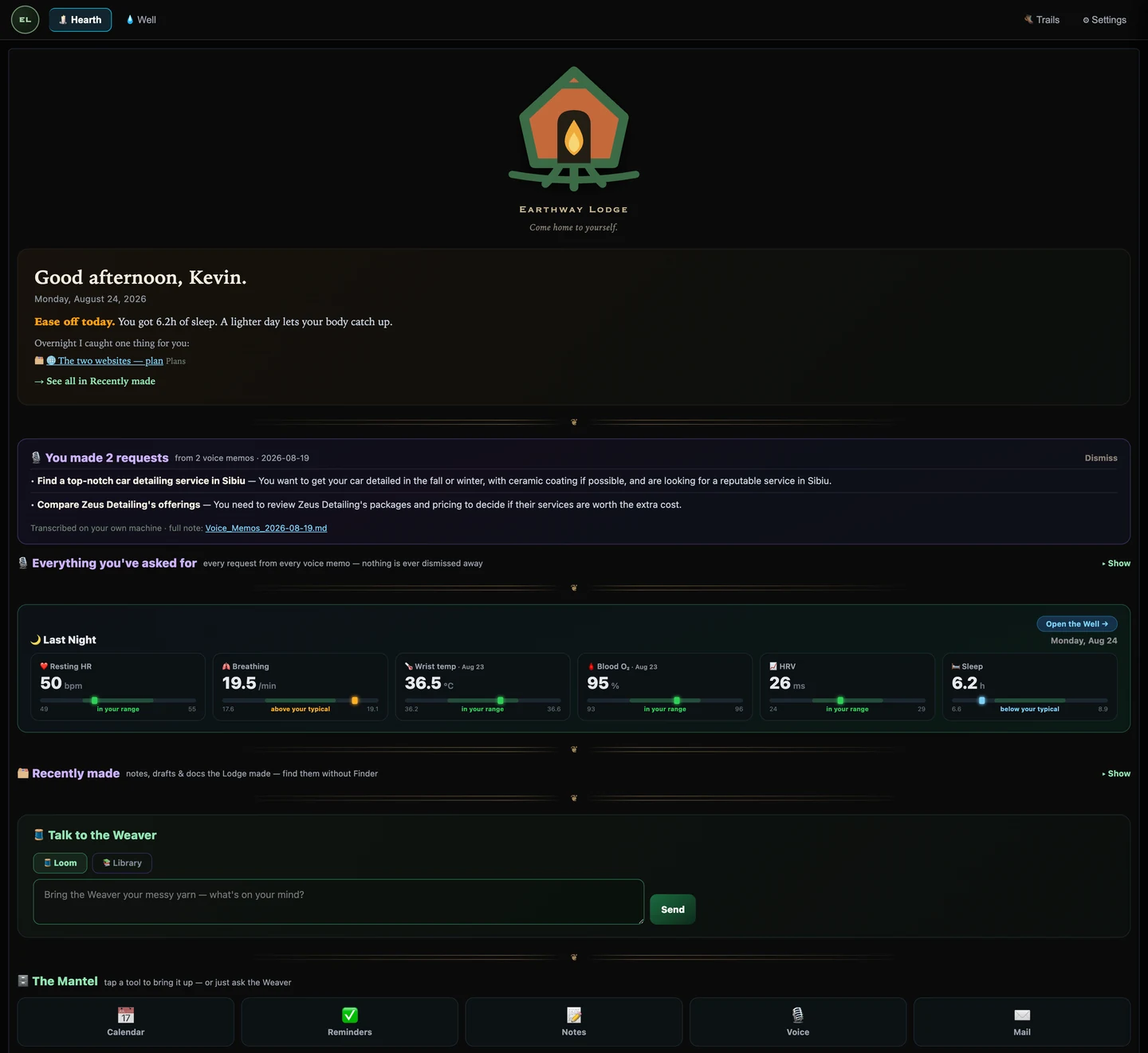Image resolution: width=1148 pixels, height=1053 pixels.
Task: Open the Notes notepad icon
Action: click(x=574, y=1015)
